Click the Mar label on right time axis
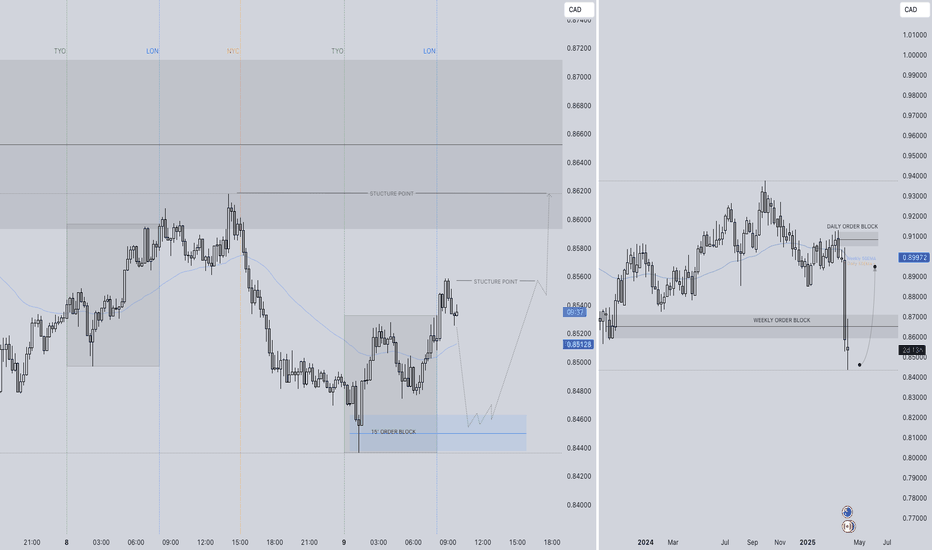This screenshot has width=932, height=550. tap(672, 542)
